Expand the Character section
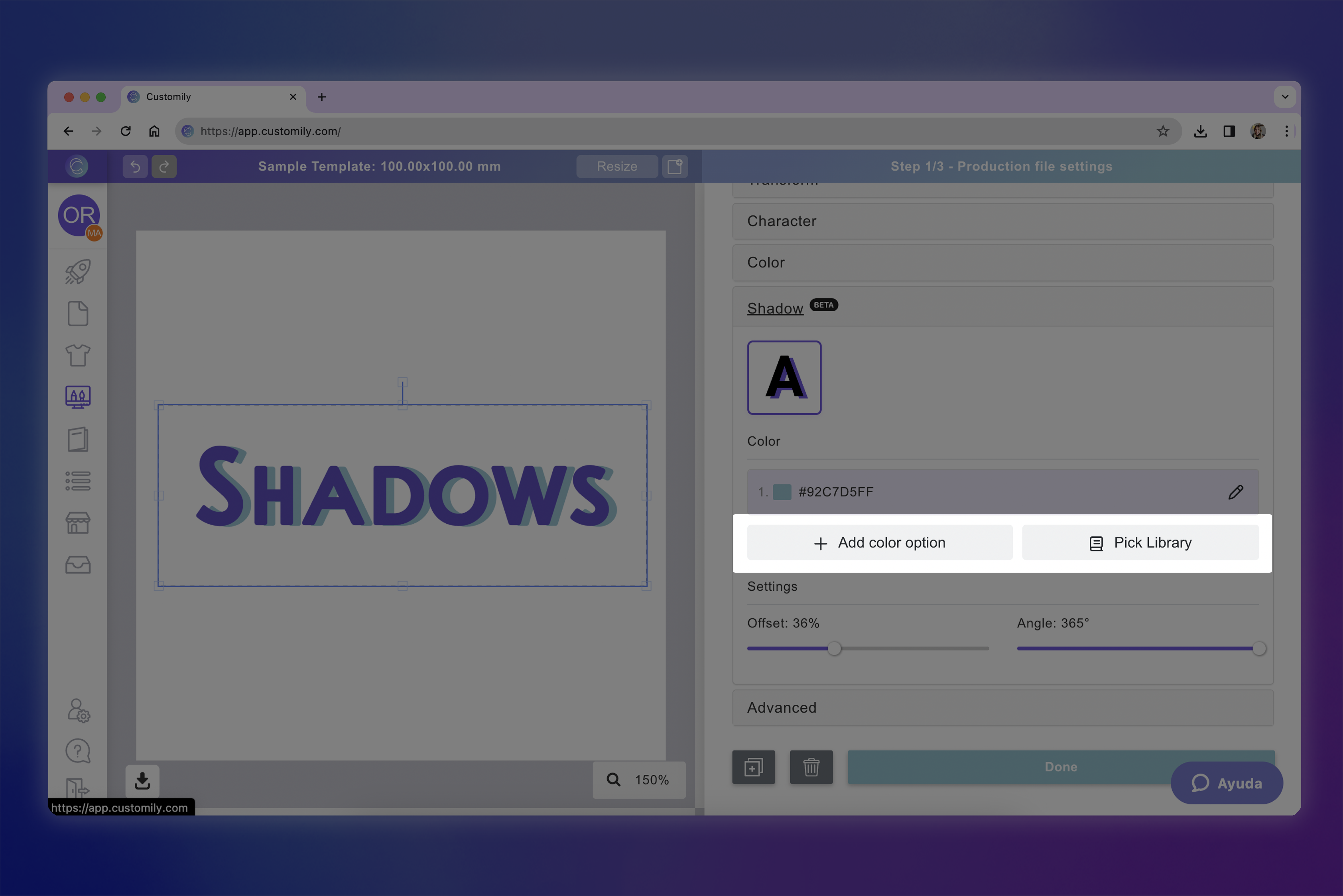 tap(1002, 221)
